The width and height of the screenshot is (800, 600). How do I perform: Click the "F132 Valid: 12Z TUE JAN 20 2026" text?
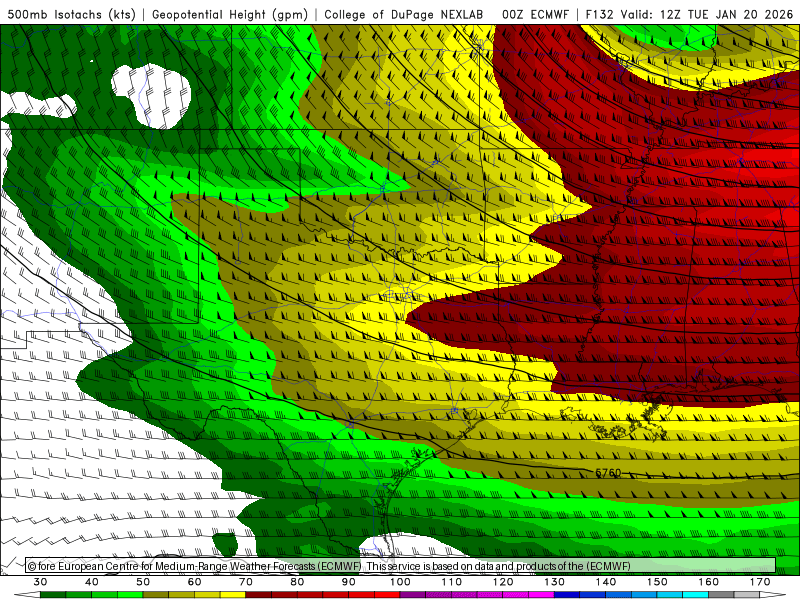689,14
